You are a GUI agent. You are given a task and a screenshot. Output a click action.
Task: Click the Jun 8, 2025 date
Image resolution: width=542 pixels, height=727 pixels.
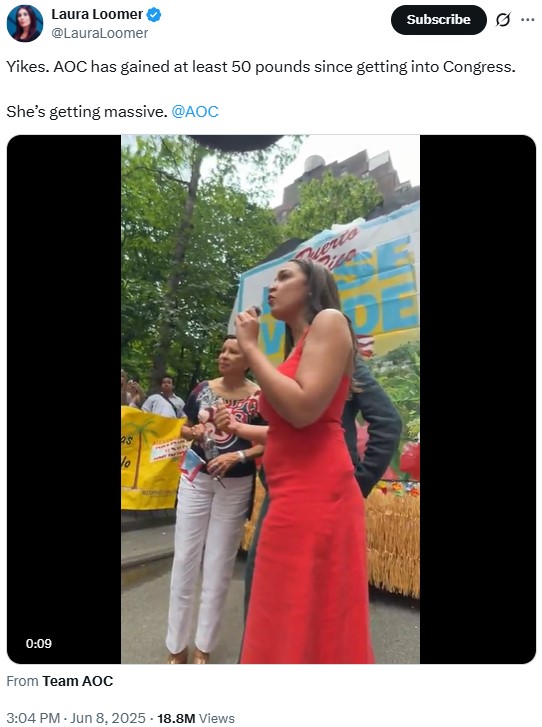(x=108, y=718)
